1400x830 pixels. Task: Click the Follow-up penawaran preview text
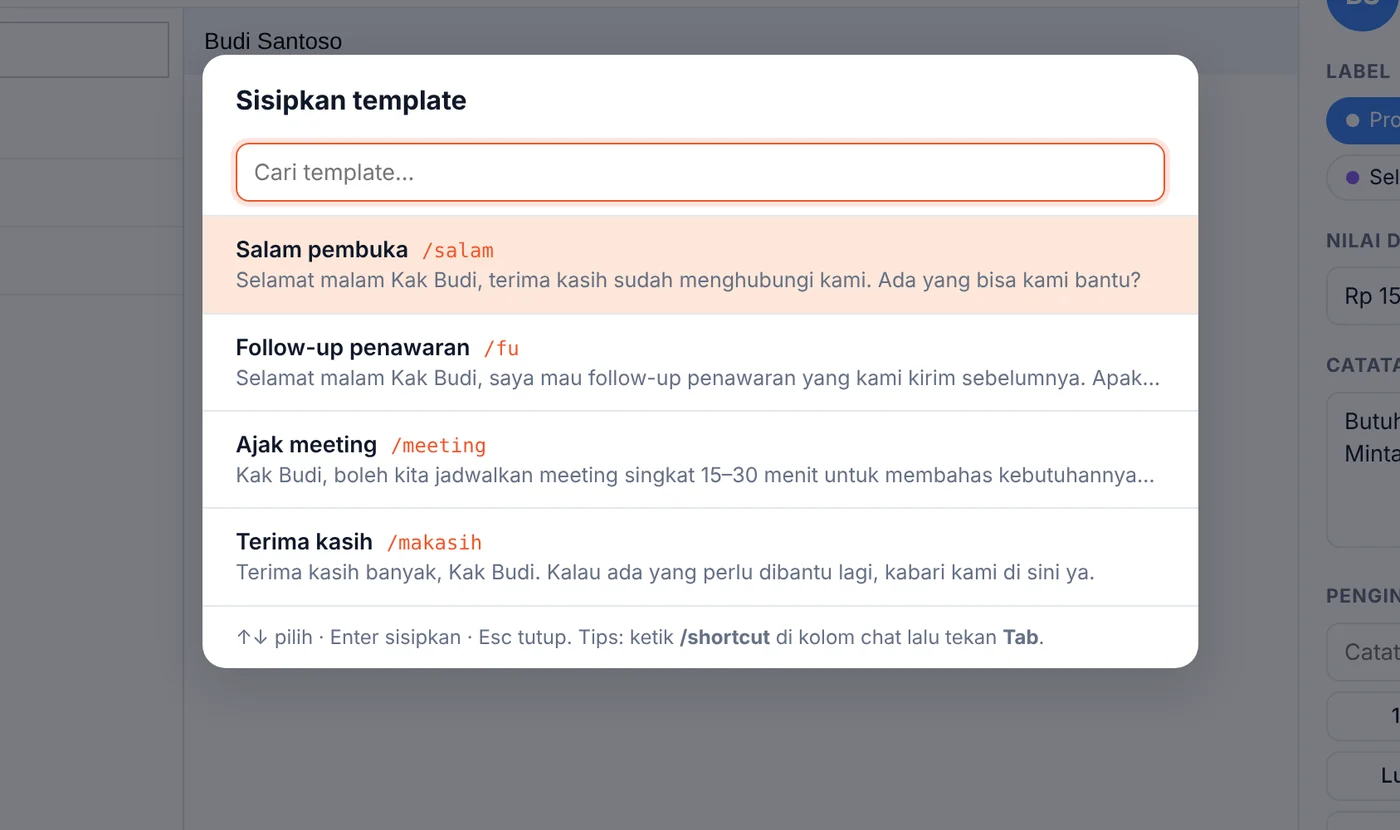click(x=698, y=378)
